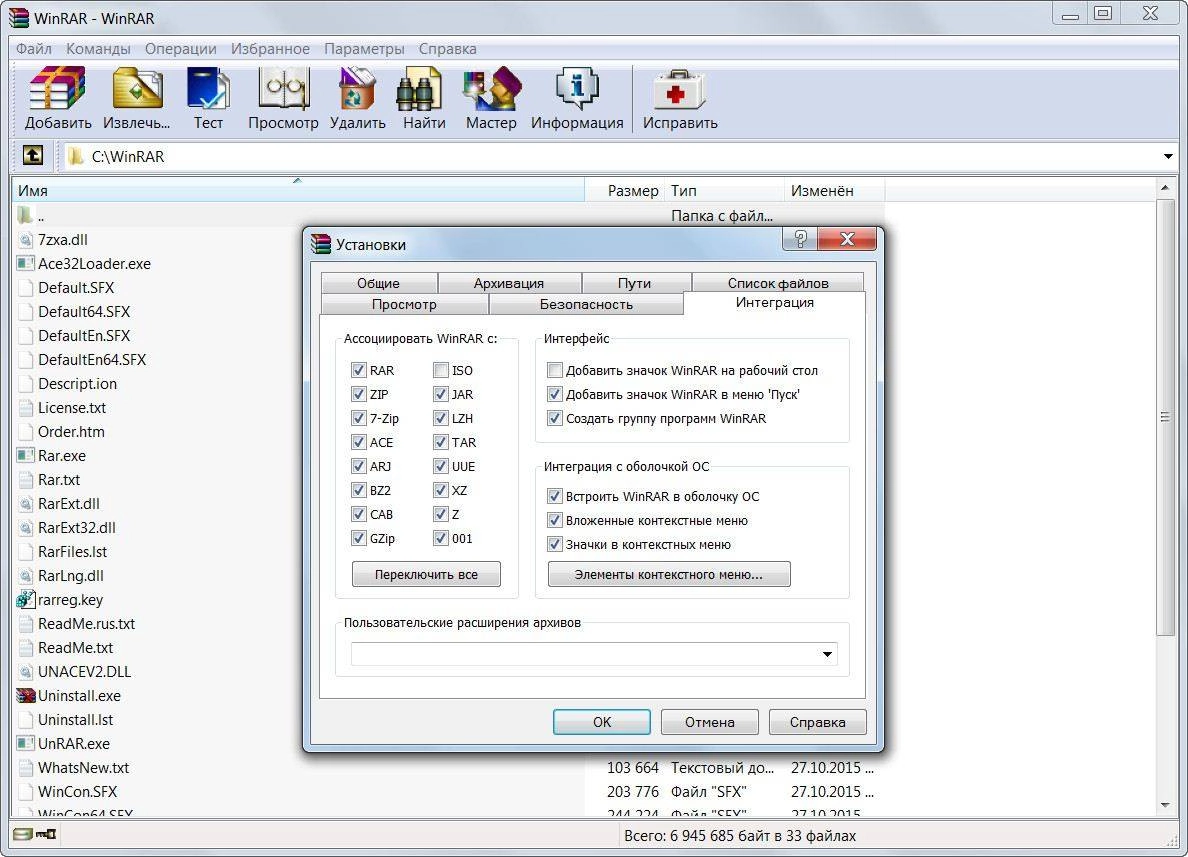The height and width of the screenshot is (857, 1188).
Task: Select the parent folder ".." icon
Action: (x=25, y=215)
